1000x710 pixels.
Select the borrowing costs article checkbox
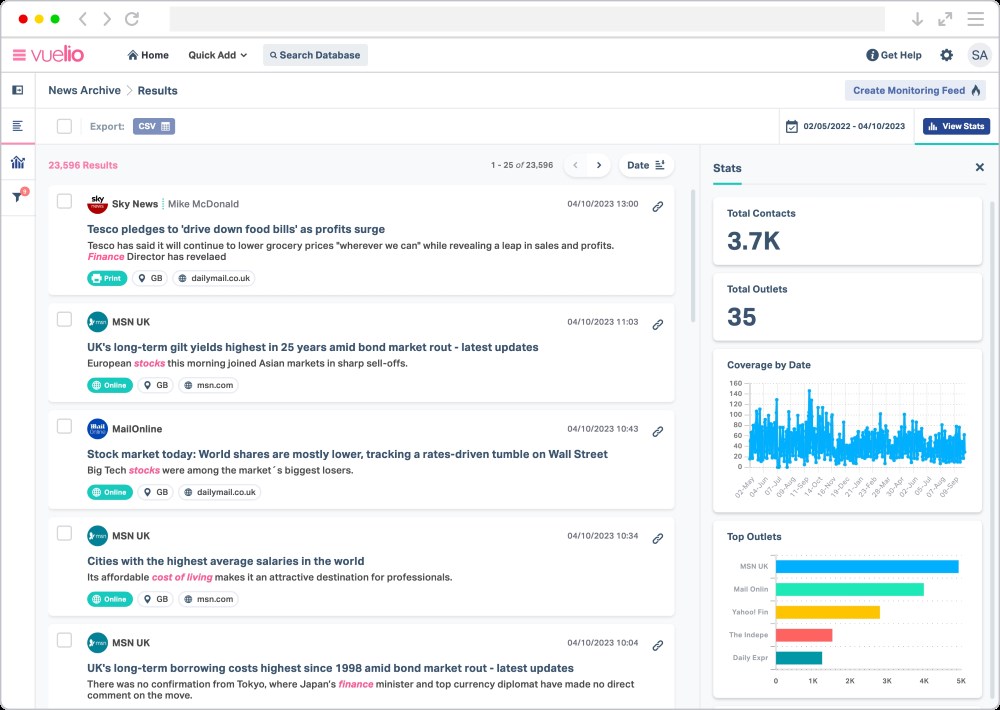(x=64, y=640)
